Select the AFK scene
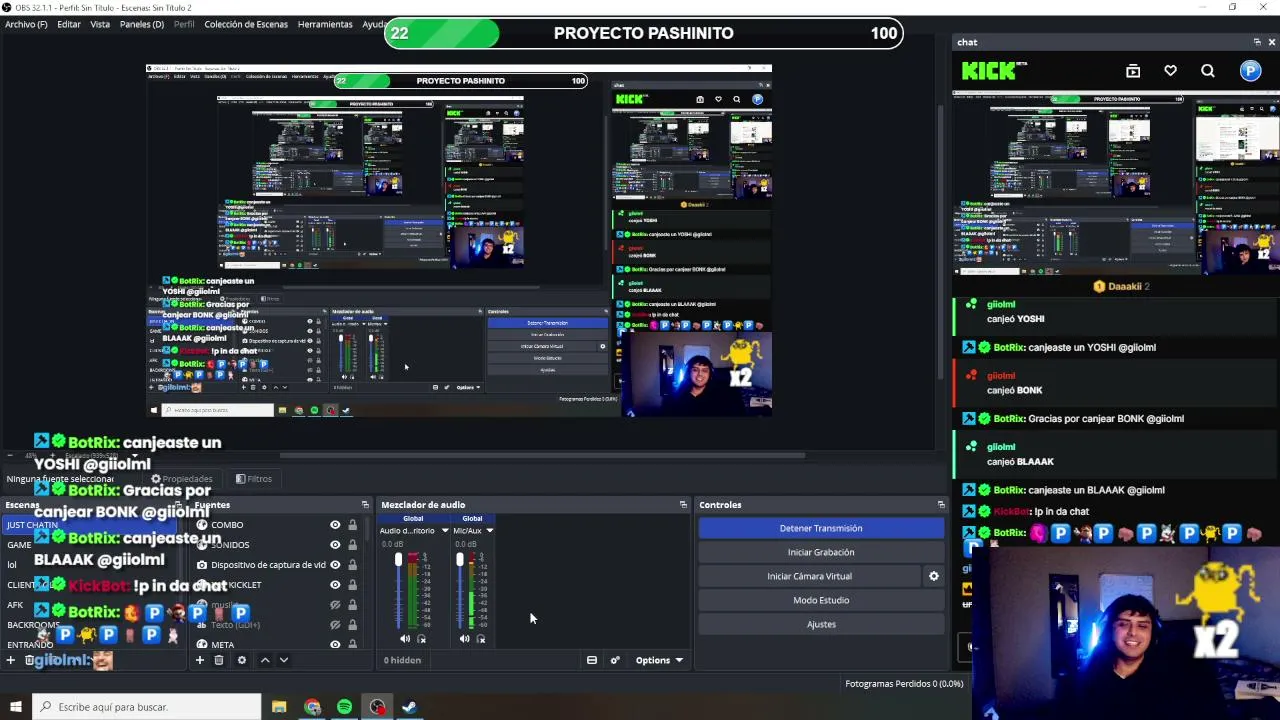Screen dimensions: 1280x720 [15, 605]
